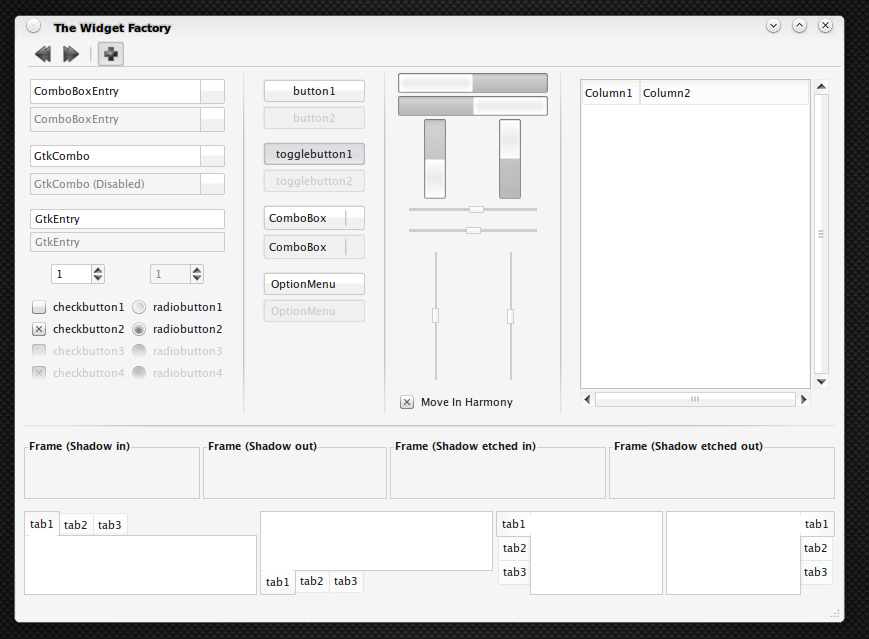Click the horizontal scrollbar thumb below tree view
This screenshot has height=639, width=869.
[x=695, y=399]
